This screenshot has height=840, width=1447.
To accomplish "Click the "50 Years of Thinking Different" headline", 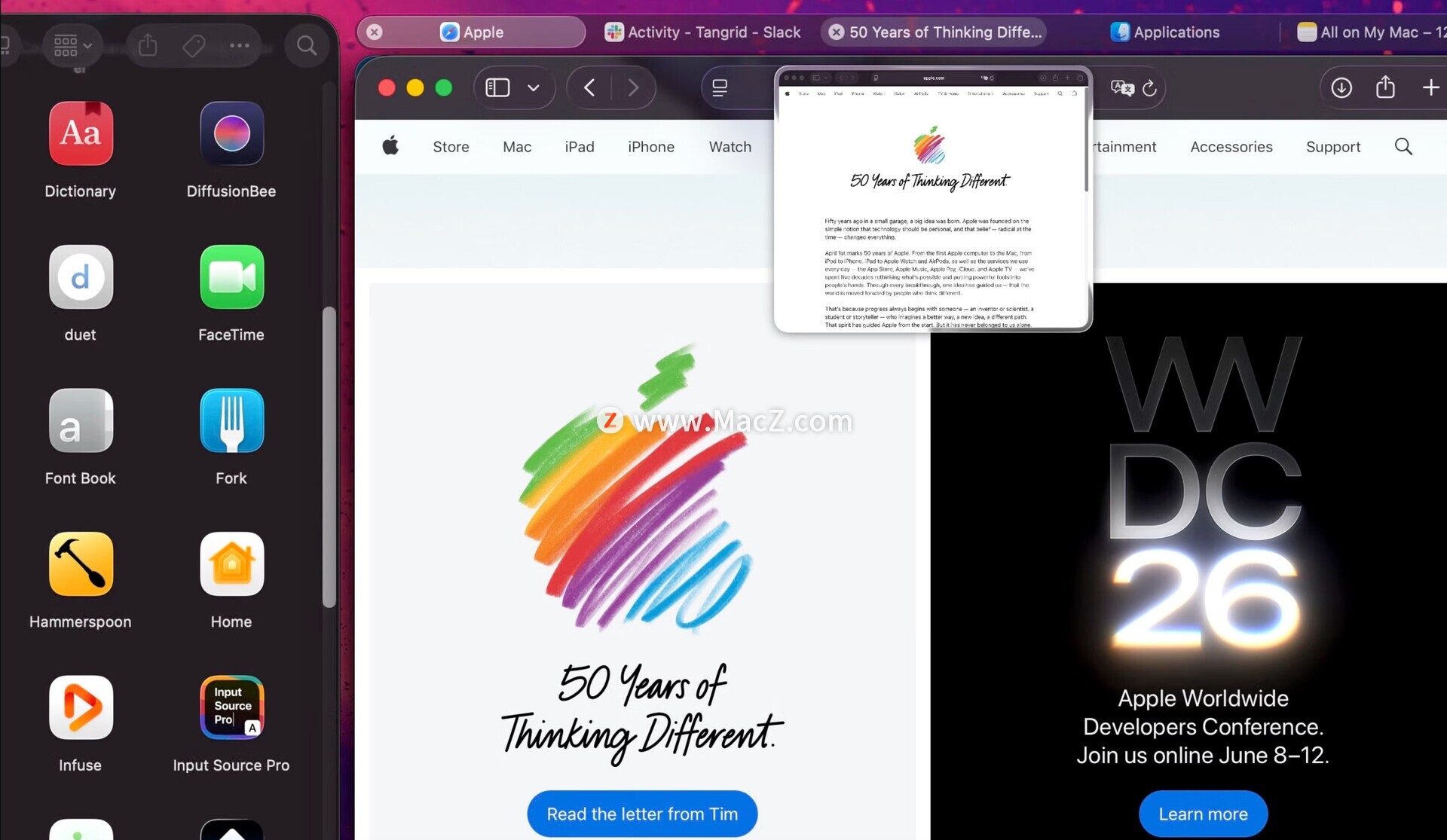I will click(x=642, y=713).
